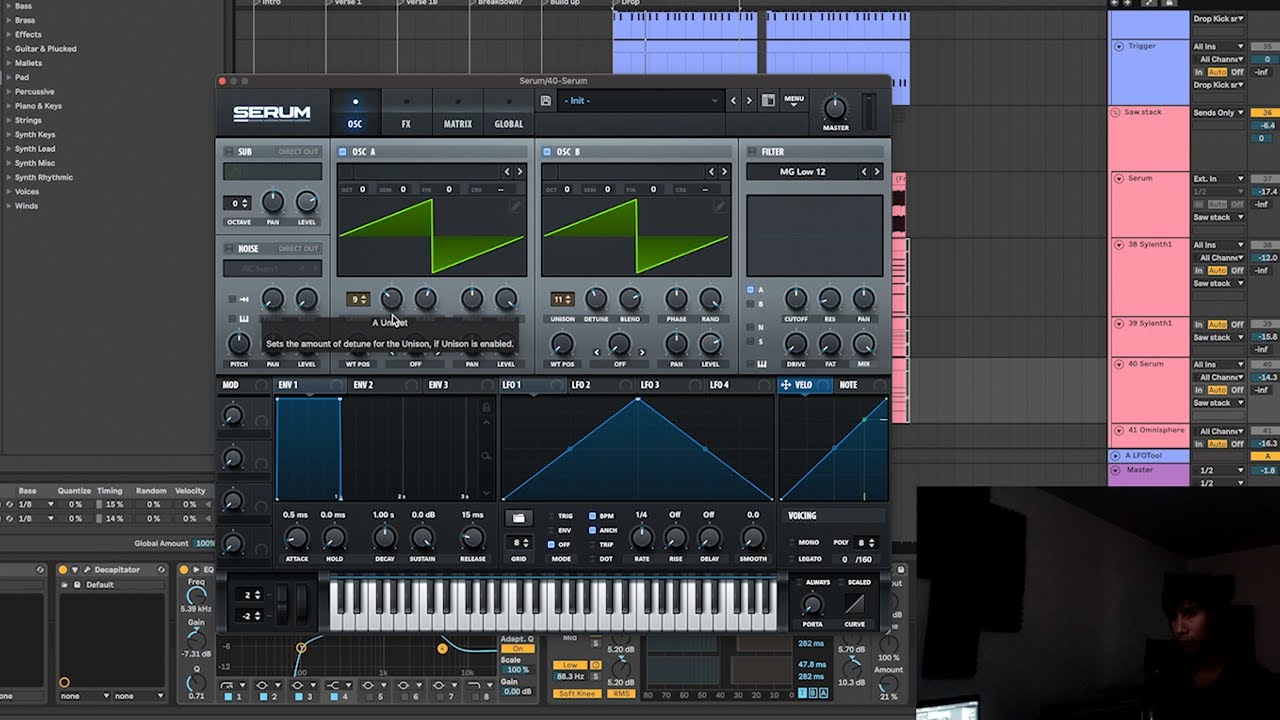The image size is (1280, 720).
Task: Click the portamento CURVE display
Action: (x=854, y=604)
